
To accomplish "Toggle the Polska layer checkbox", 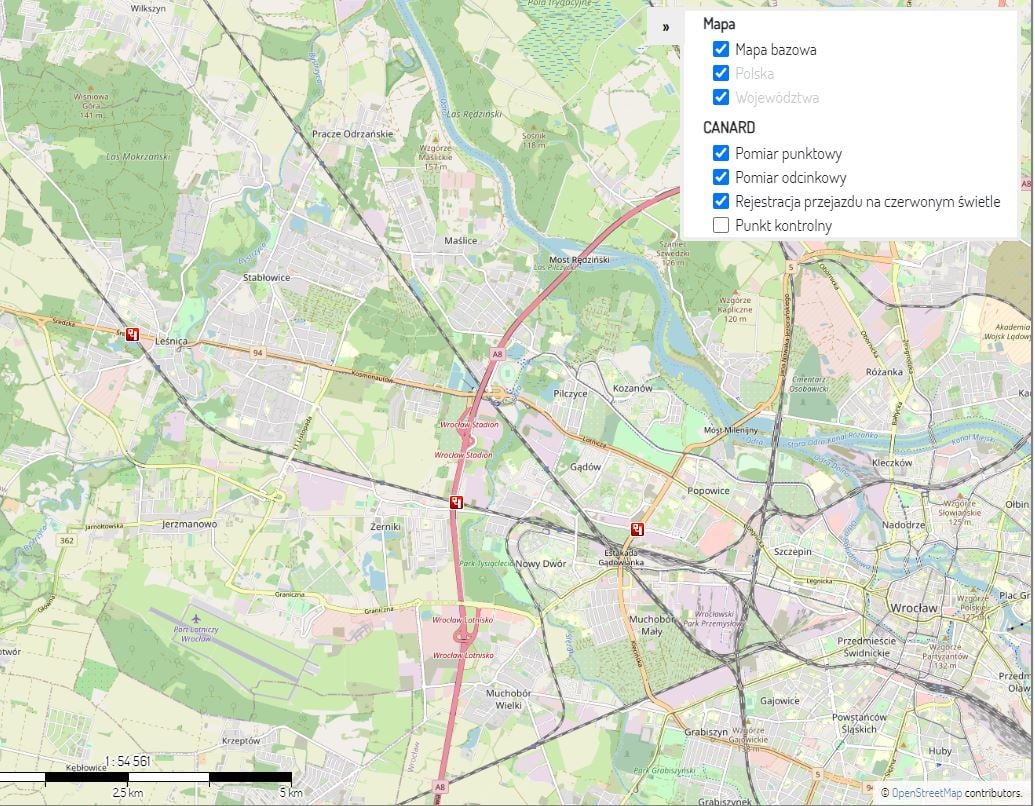I will tap(721, 73).
